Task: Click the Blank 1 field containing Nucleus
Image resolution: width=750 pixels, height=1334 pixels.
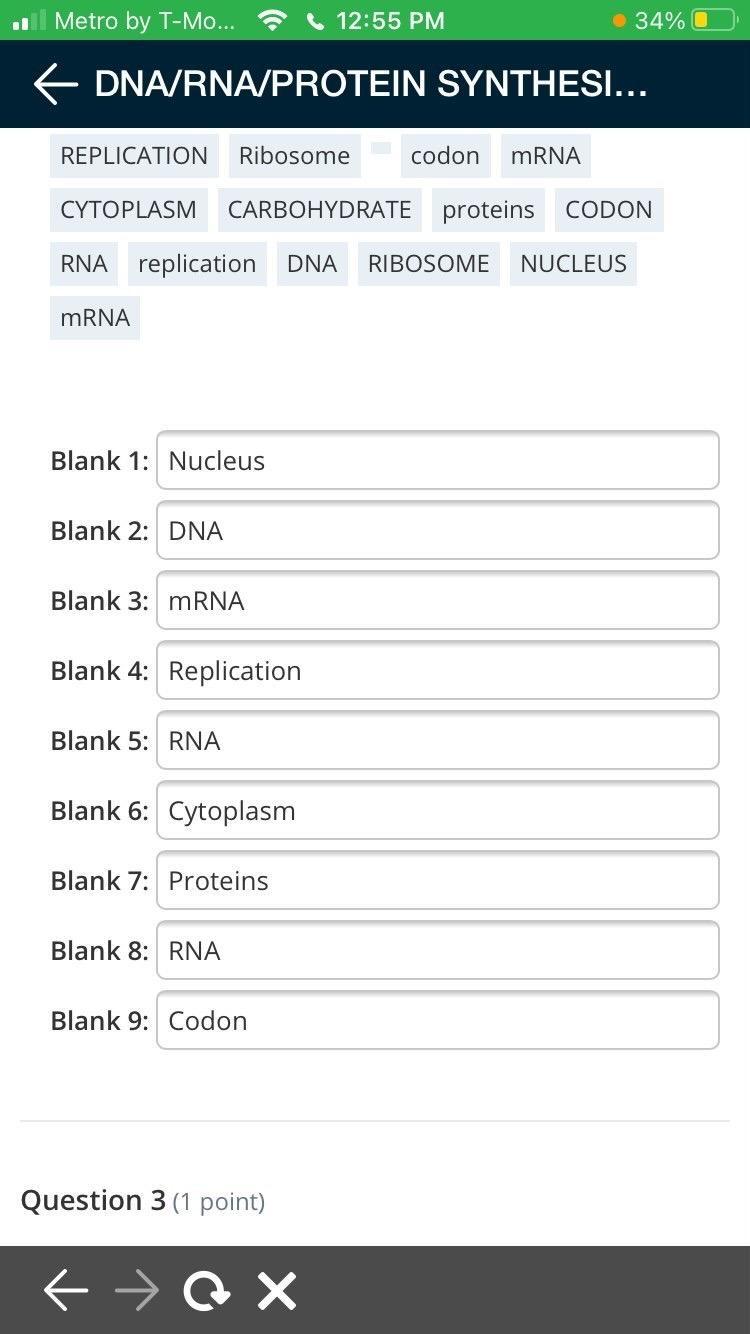Action: [437, 461]
